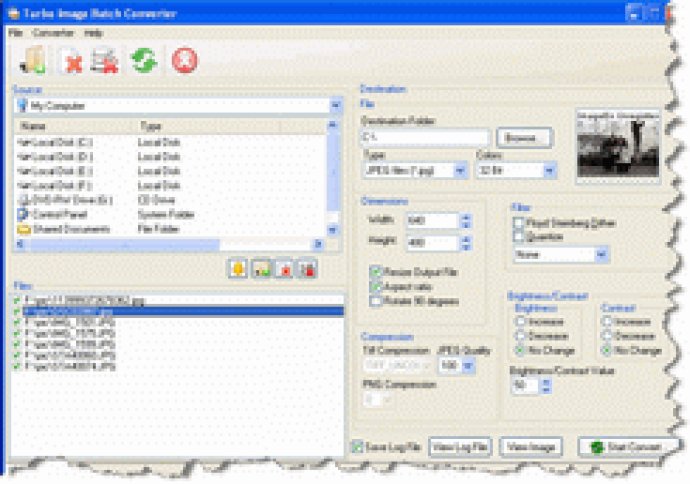Open the File menu

(15, 33)
